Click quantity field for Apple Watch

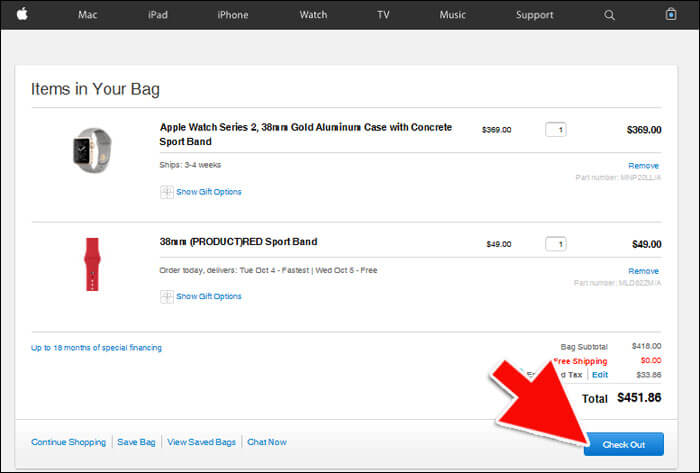(556, 130)
